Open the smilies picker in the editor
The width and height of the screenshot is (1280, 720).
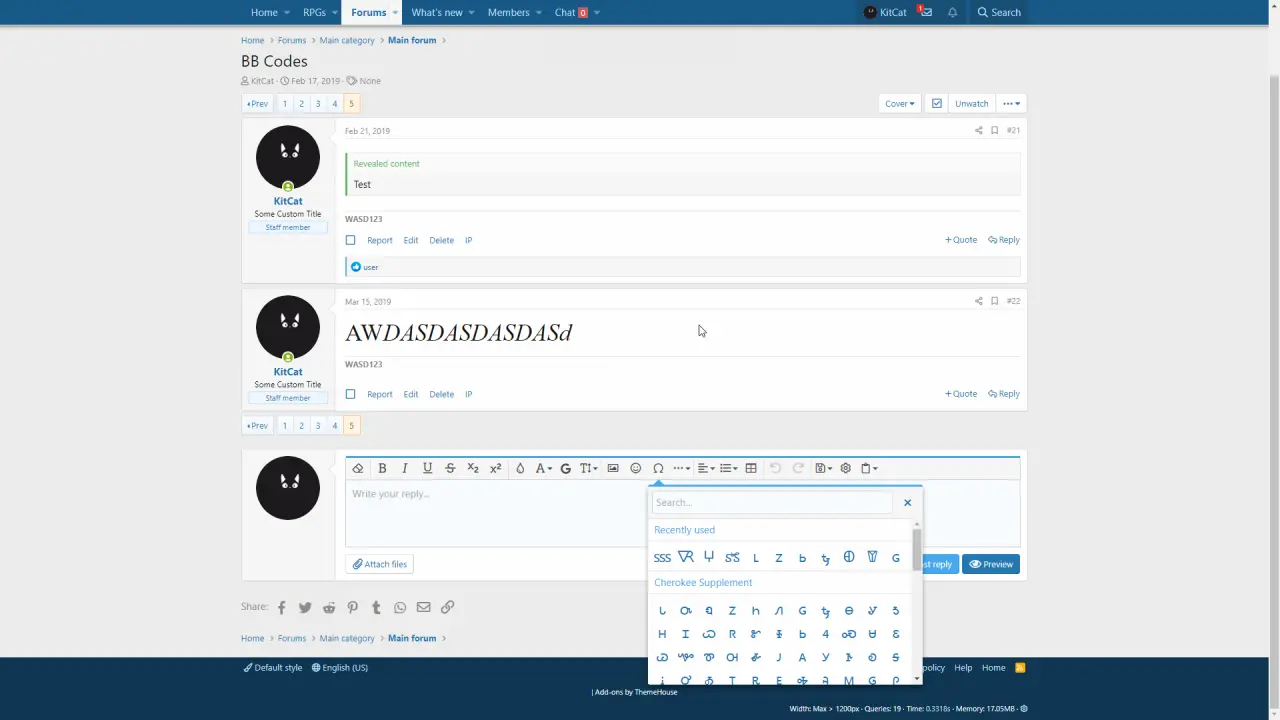[635, 468]
